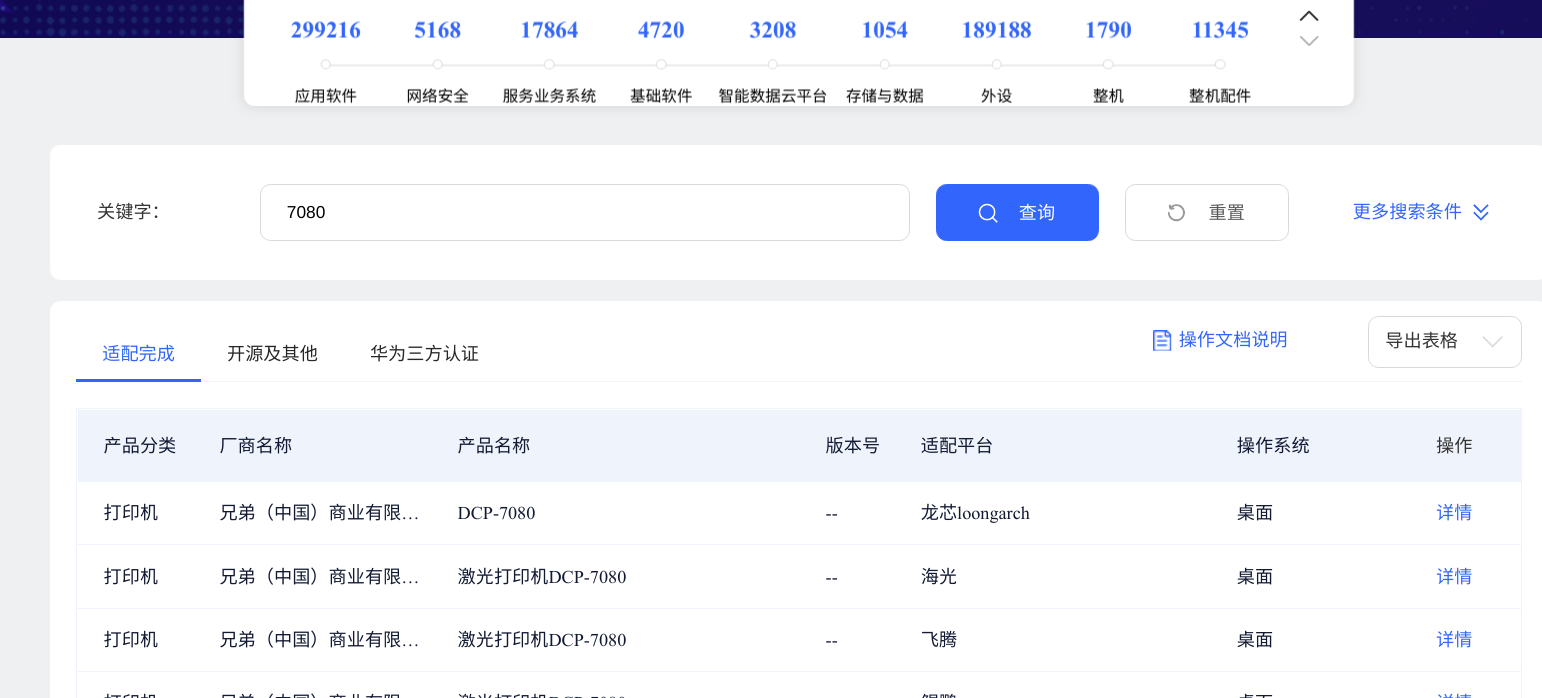Click the document icon beside 操作文档说明
The image size is (1542, 698).
coord(1162,341)
